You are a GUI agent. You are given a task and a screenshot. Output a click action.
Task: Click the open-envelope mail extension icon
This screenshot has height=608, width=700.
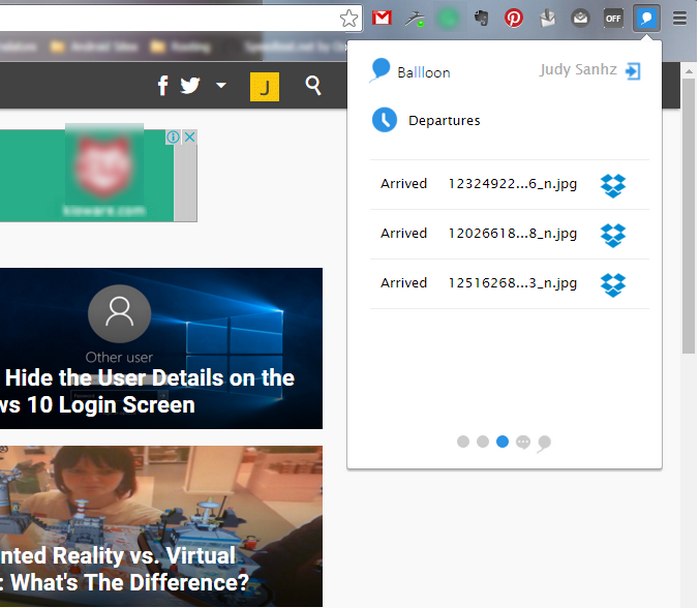click(580, 18)
